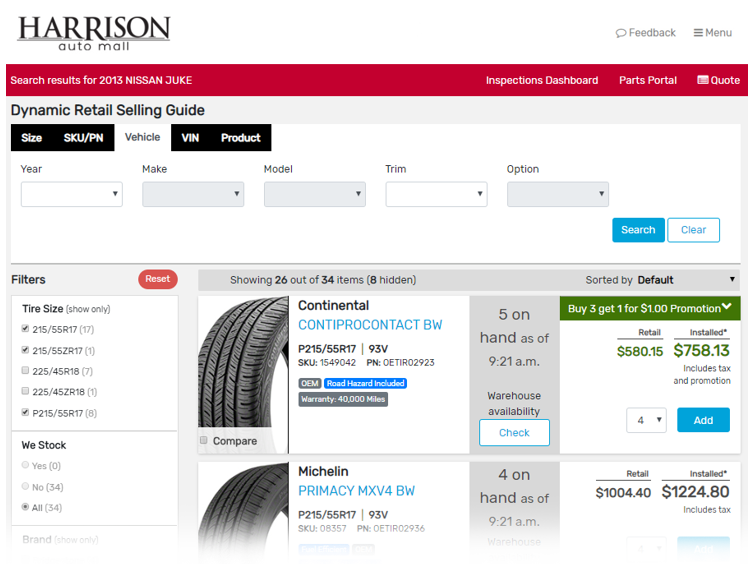Click Warranty: 40,000 Miles badge
752x564 pixels.
[x=343, y=399]
